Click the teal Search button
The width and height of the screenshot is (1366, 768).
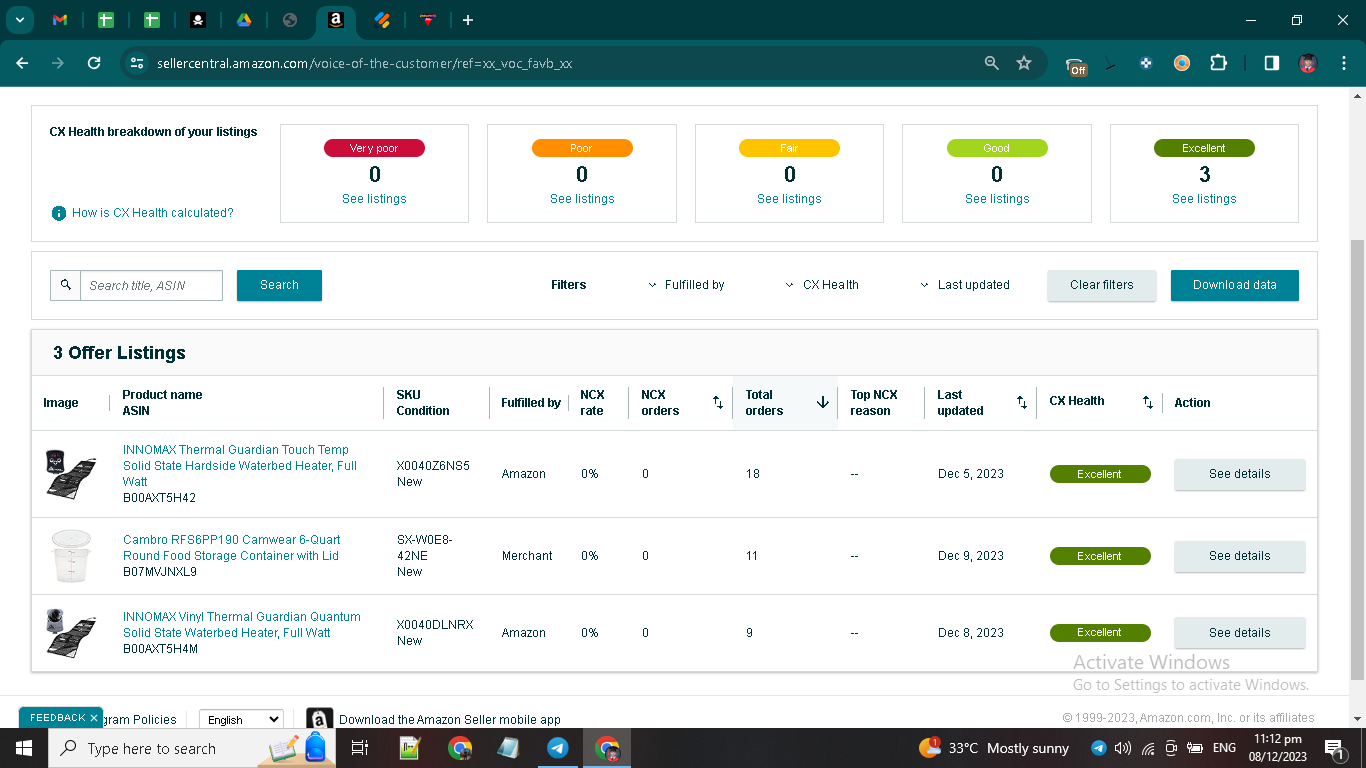coord(279,285)
